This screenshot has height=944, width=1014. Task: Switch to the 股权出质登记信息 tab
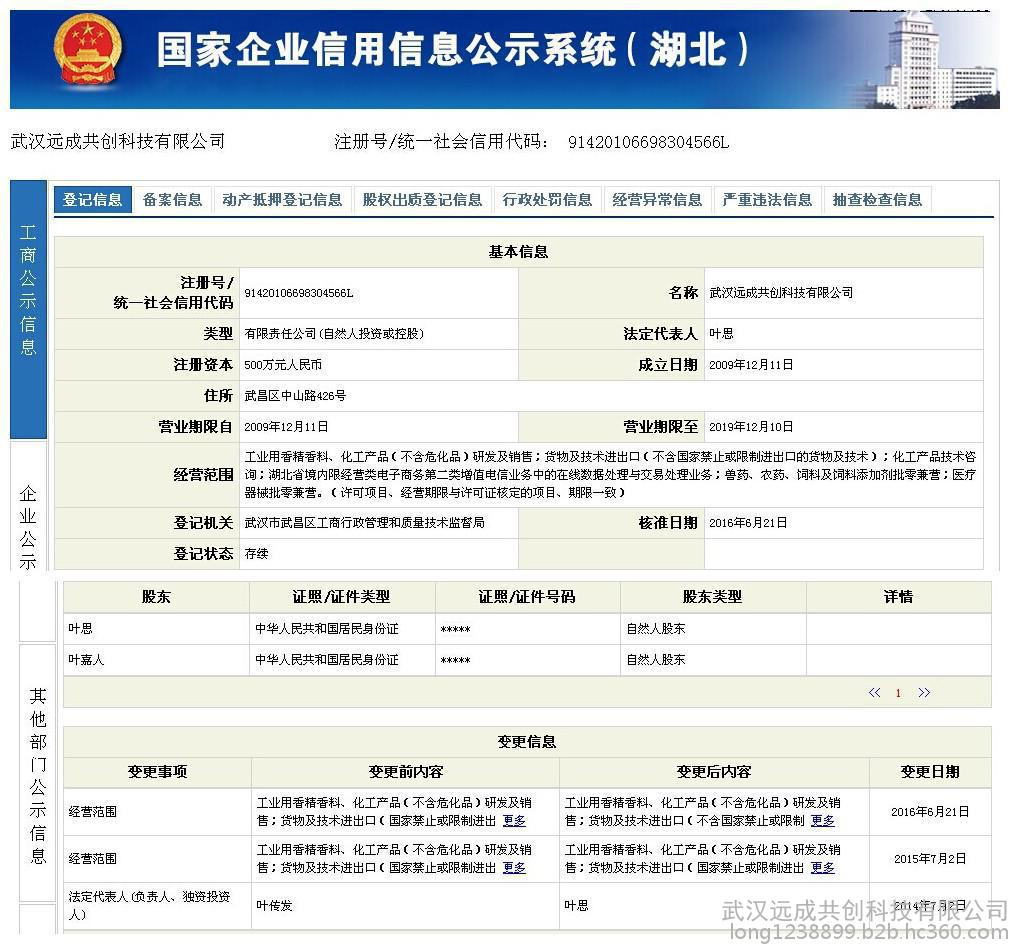[x=422, y=200]
